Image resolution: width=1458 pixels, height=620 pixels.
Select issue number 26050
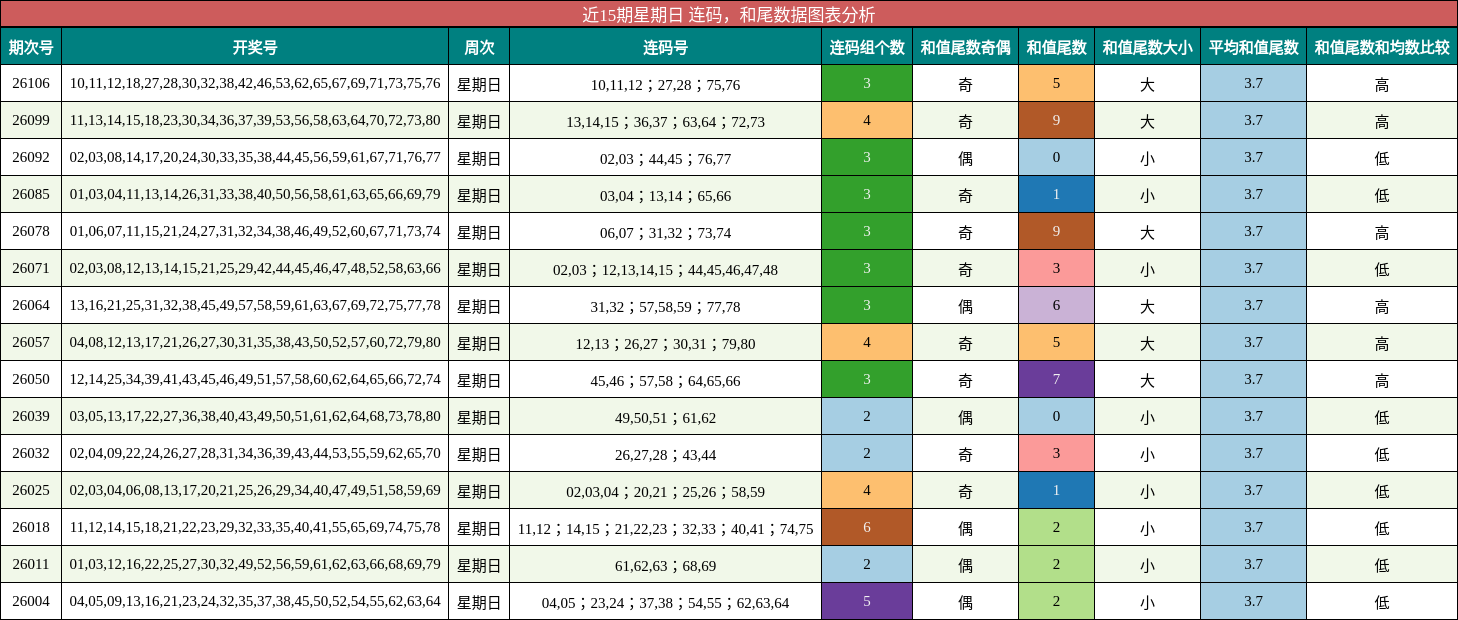point(31,379)
